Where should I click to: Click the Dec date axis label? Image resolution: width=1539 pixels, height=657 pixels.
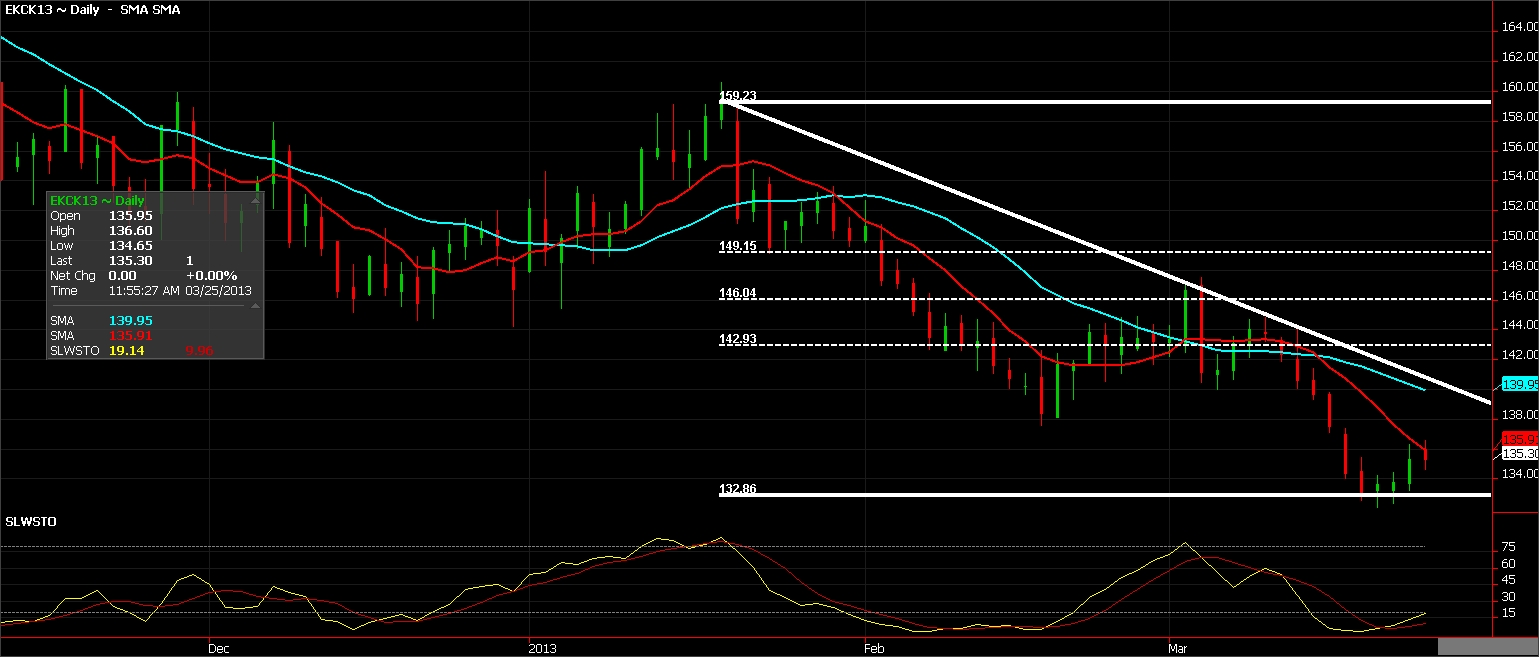coord(220,648)
